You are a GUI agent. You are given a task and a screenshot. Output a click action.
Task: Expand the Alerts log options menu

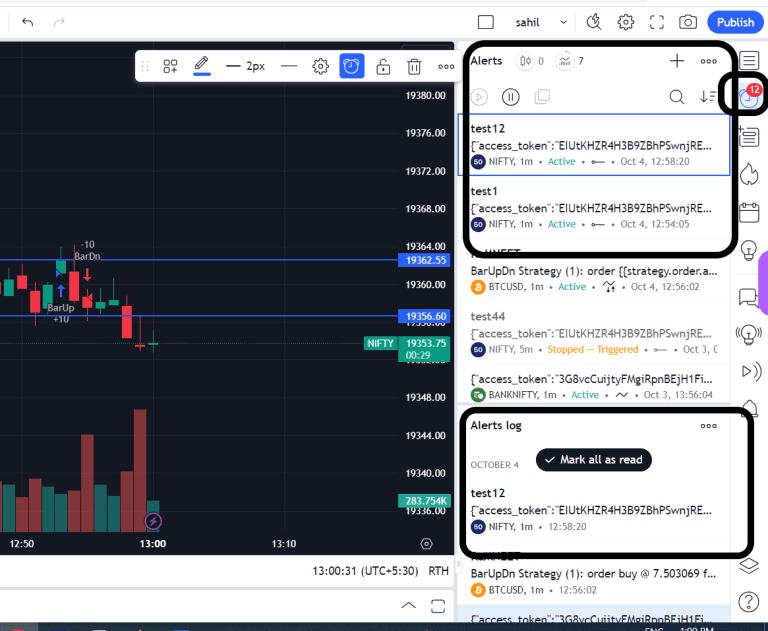click(x=709, y=425)
